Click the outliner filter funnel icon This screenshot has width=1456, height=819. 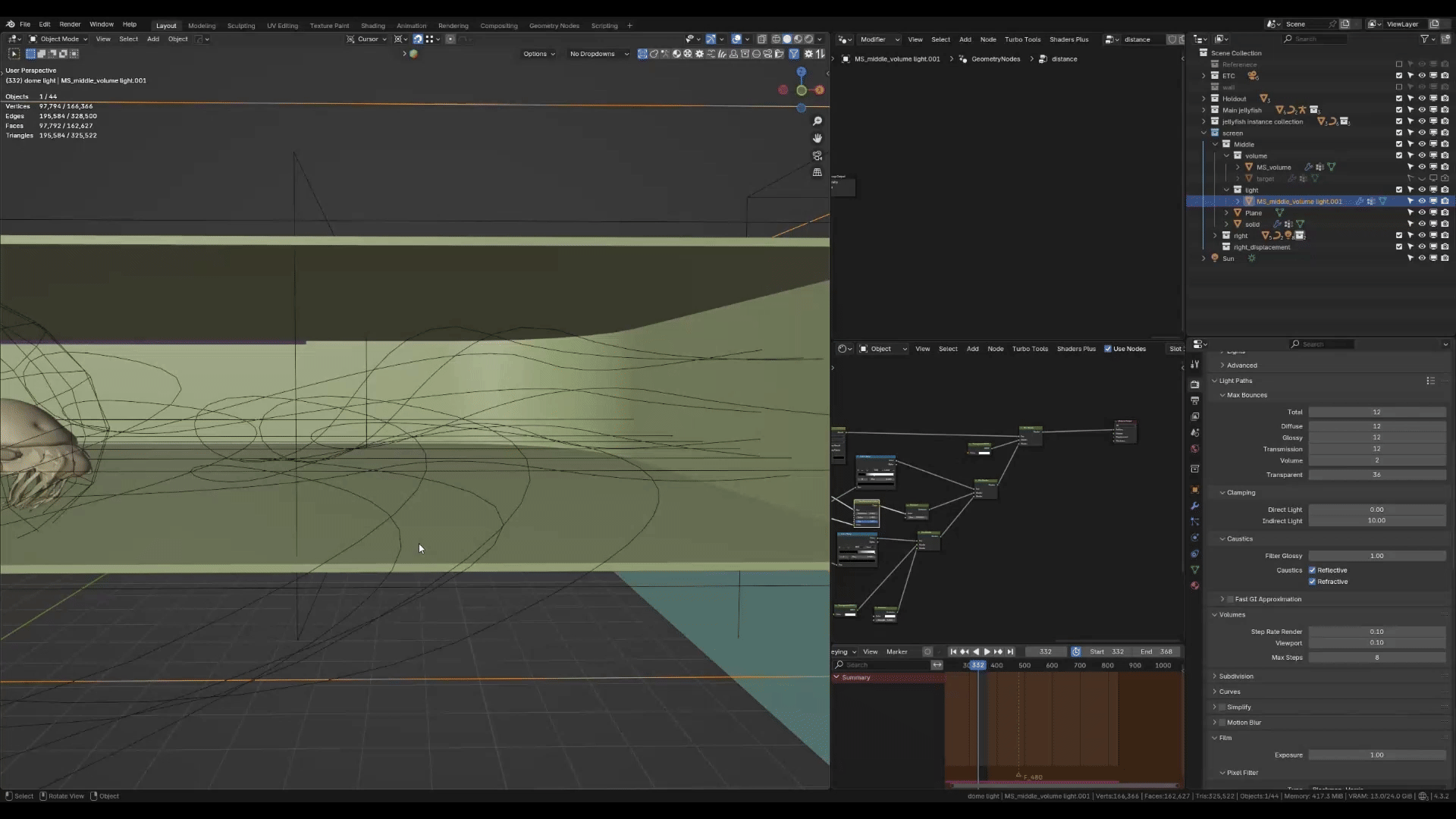click(1424, 39)
